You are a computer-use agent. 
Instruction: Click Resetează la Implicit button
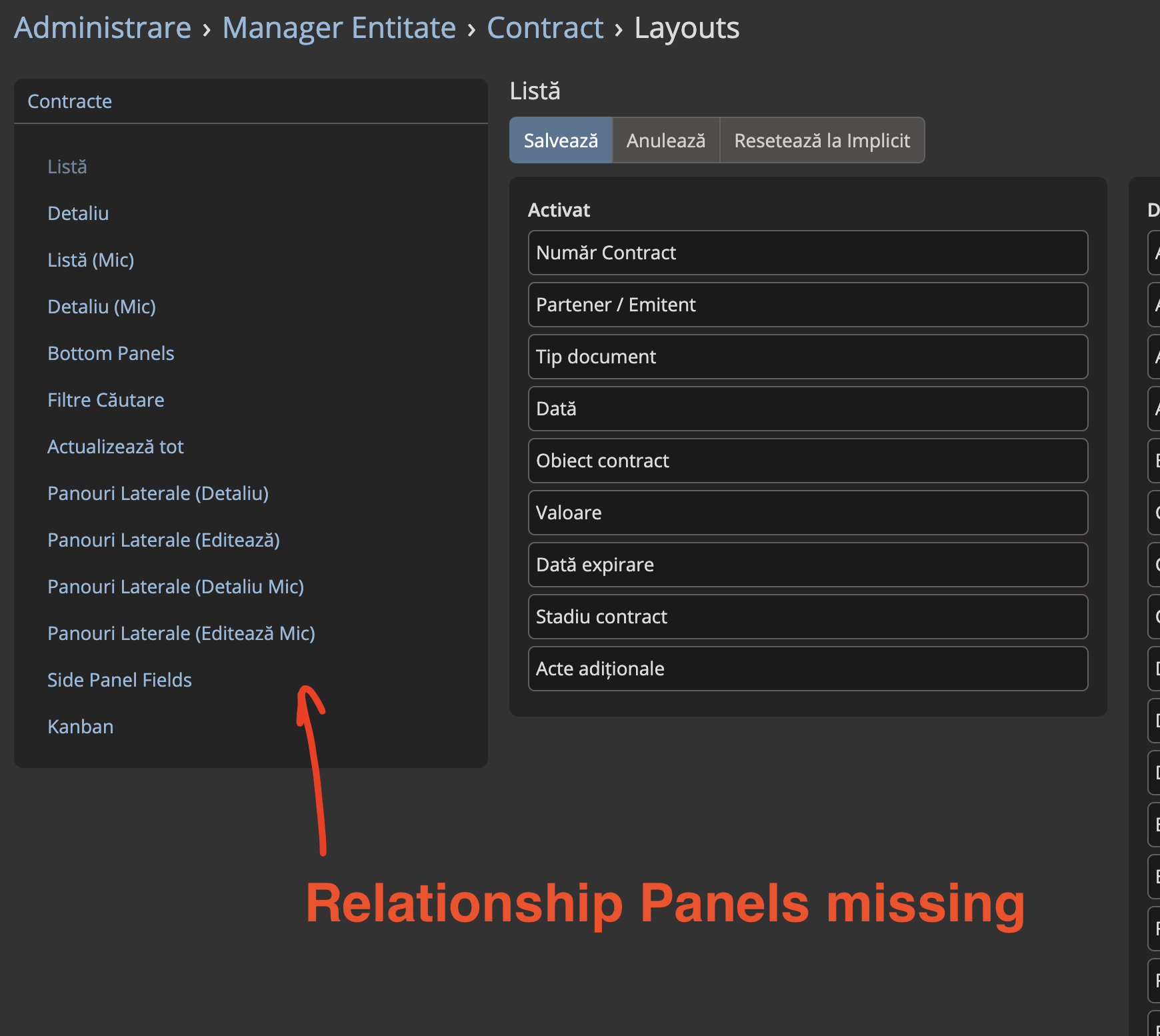click(821, 141)
